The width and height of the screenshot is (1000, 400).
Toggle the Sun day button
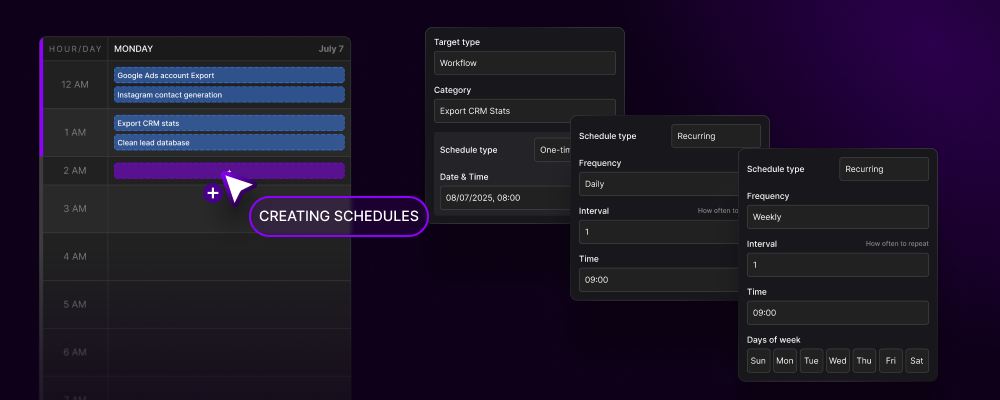pos(758,360)
